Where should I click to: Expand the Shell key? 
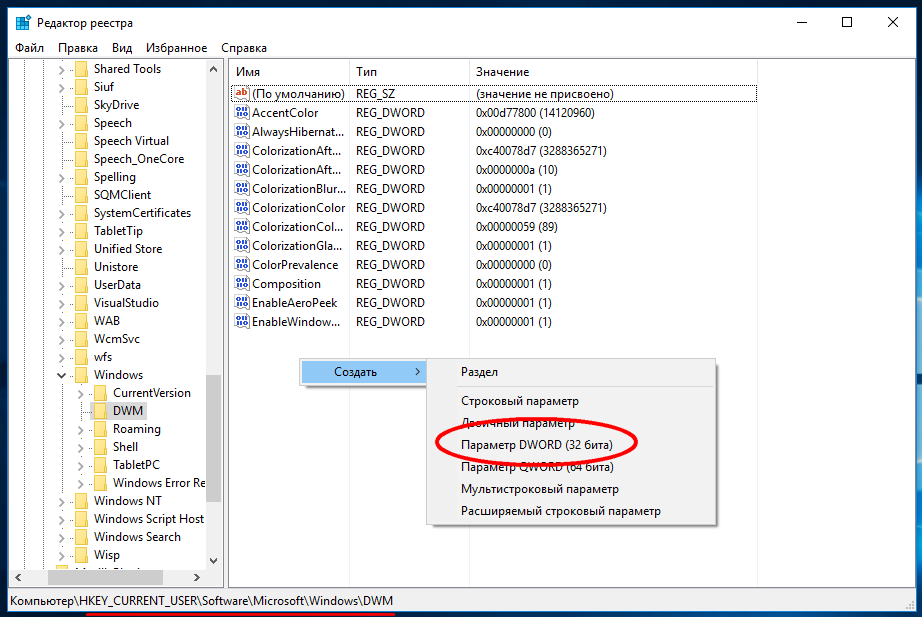tap(81, 447)
